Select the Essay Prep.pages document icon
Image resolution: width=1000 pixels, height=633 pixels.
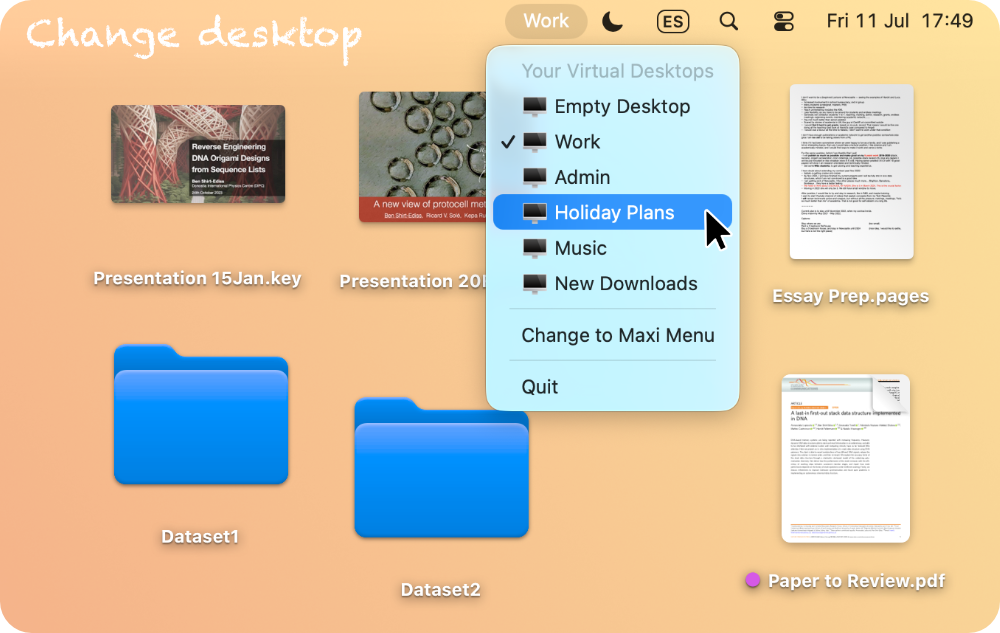(x=851, y=171)
